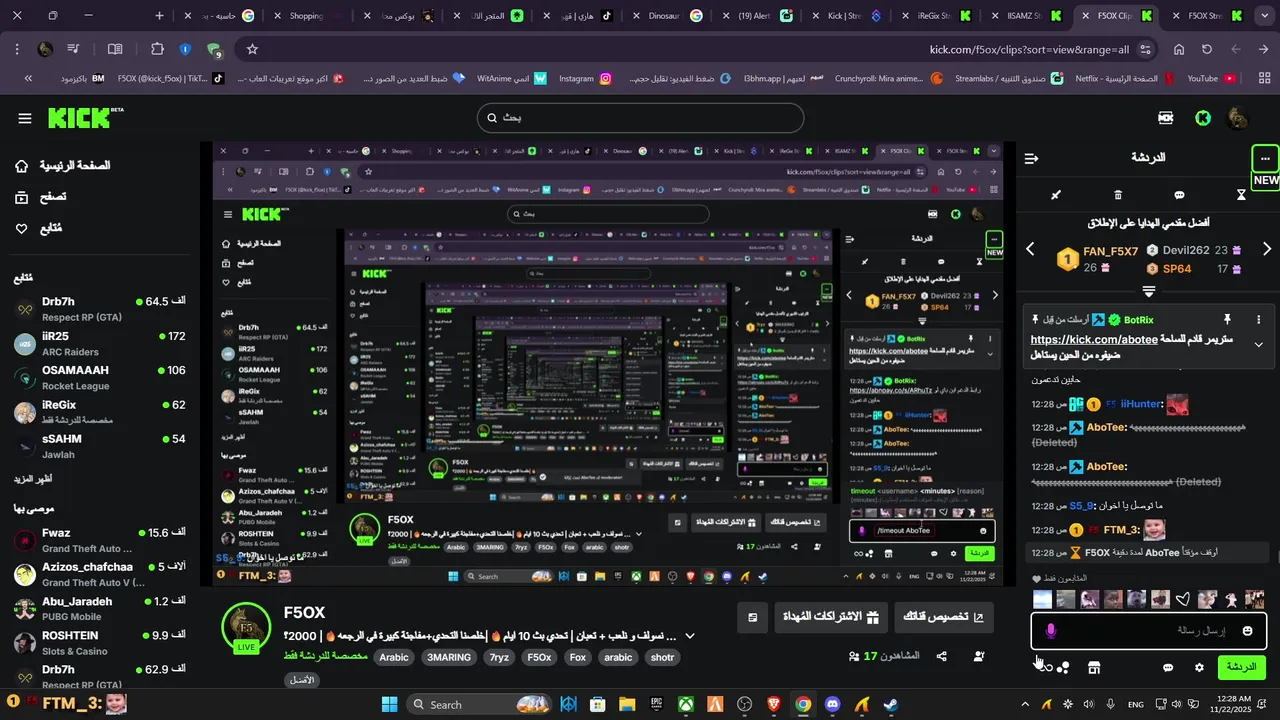
Task: Expand the pinned message chevron
Action: point(1258,345)
